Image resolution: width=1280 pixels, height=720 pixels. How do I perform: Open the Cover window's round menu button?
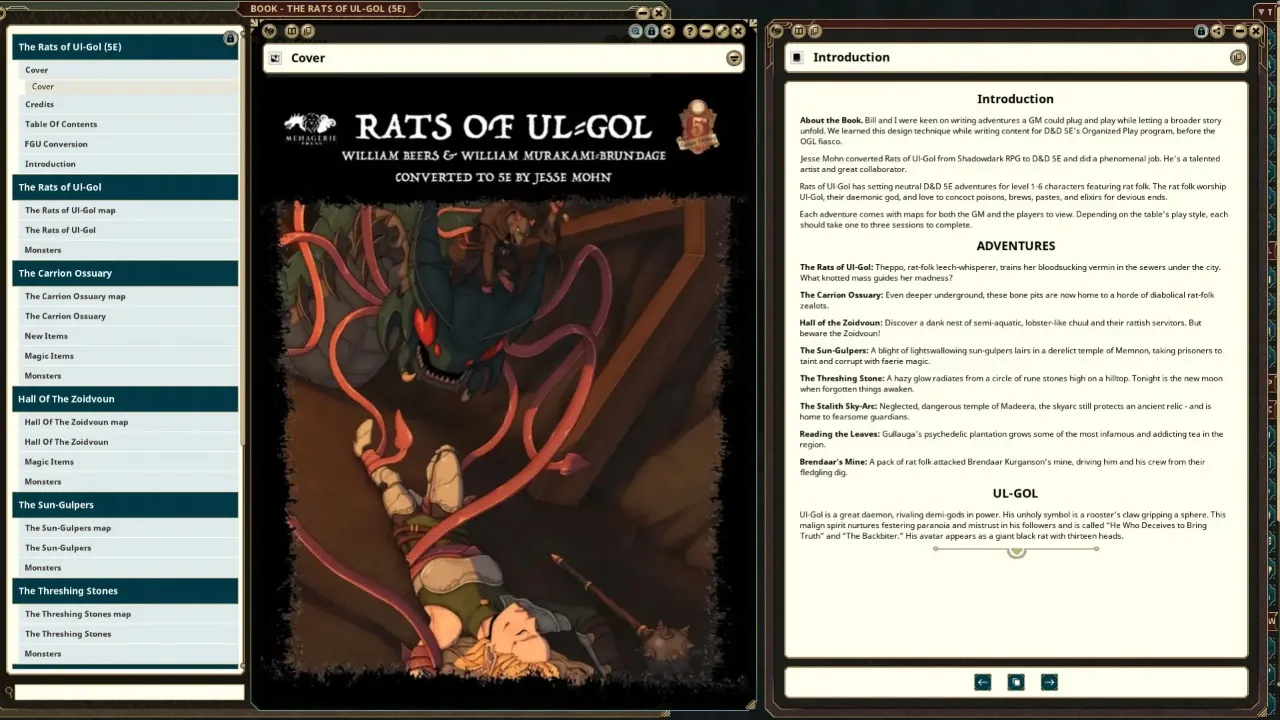pyautogui.click(x=734, y=58)
